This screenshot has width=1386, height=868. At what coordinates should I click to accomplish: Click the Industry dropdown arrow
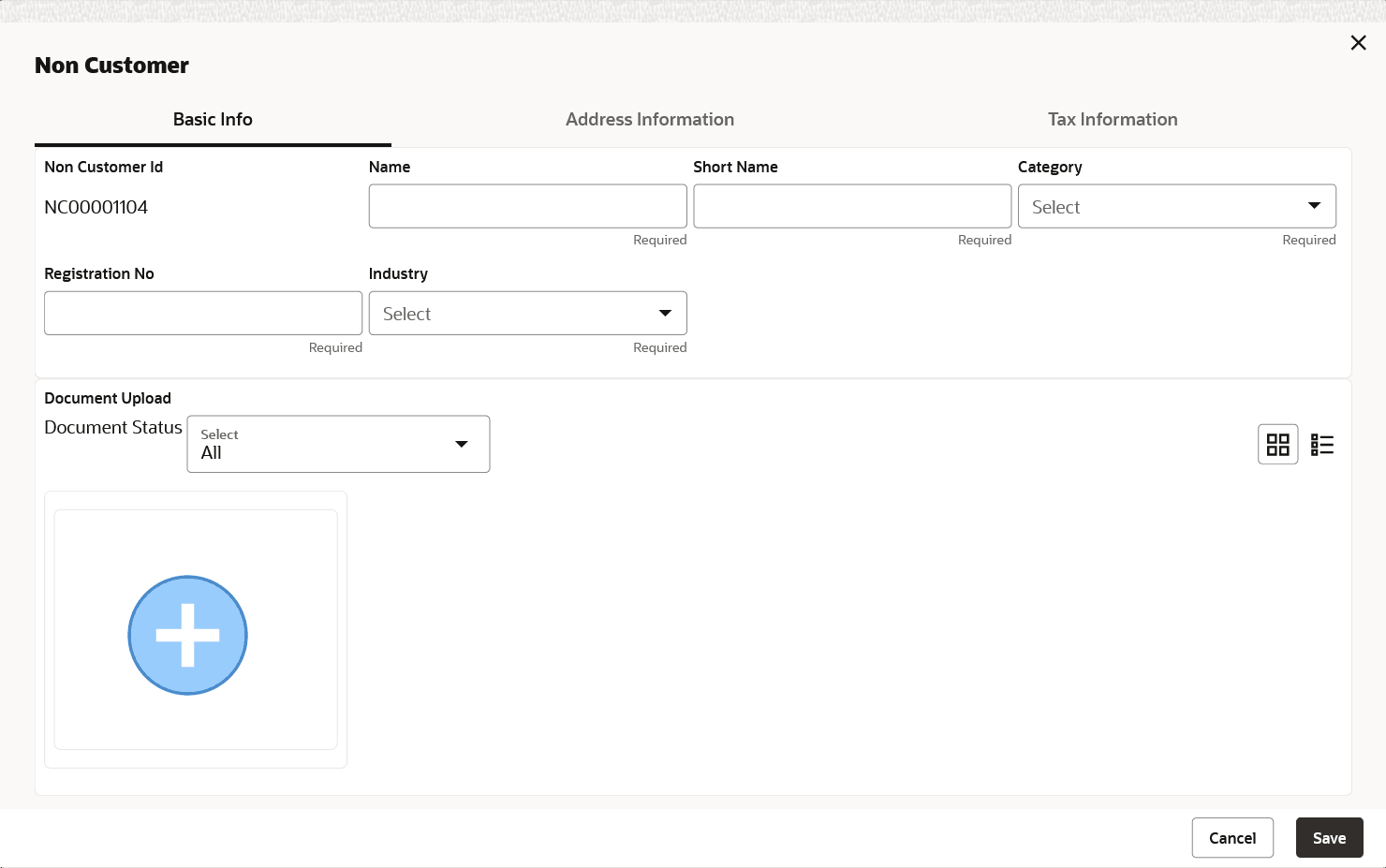[x=665, y=313]
